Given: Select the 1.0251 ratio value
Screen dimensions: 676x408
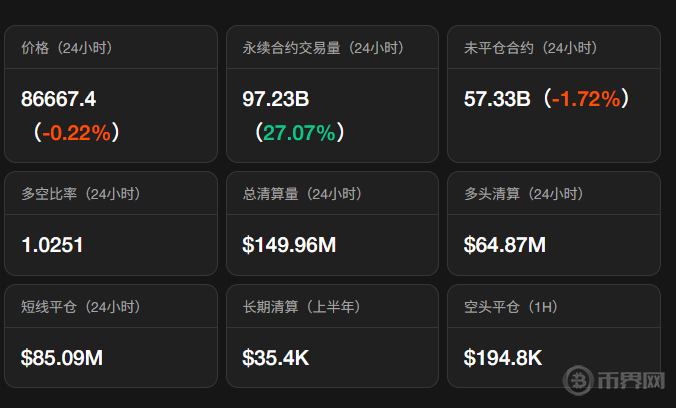Looking at the screenshot, I should 52,243.
